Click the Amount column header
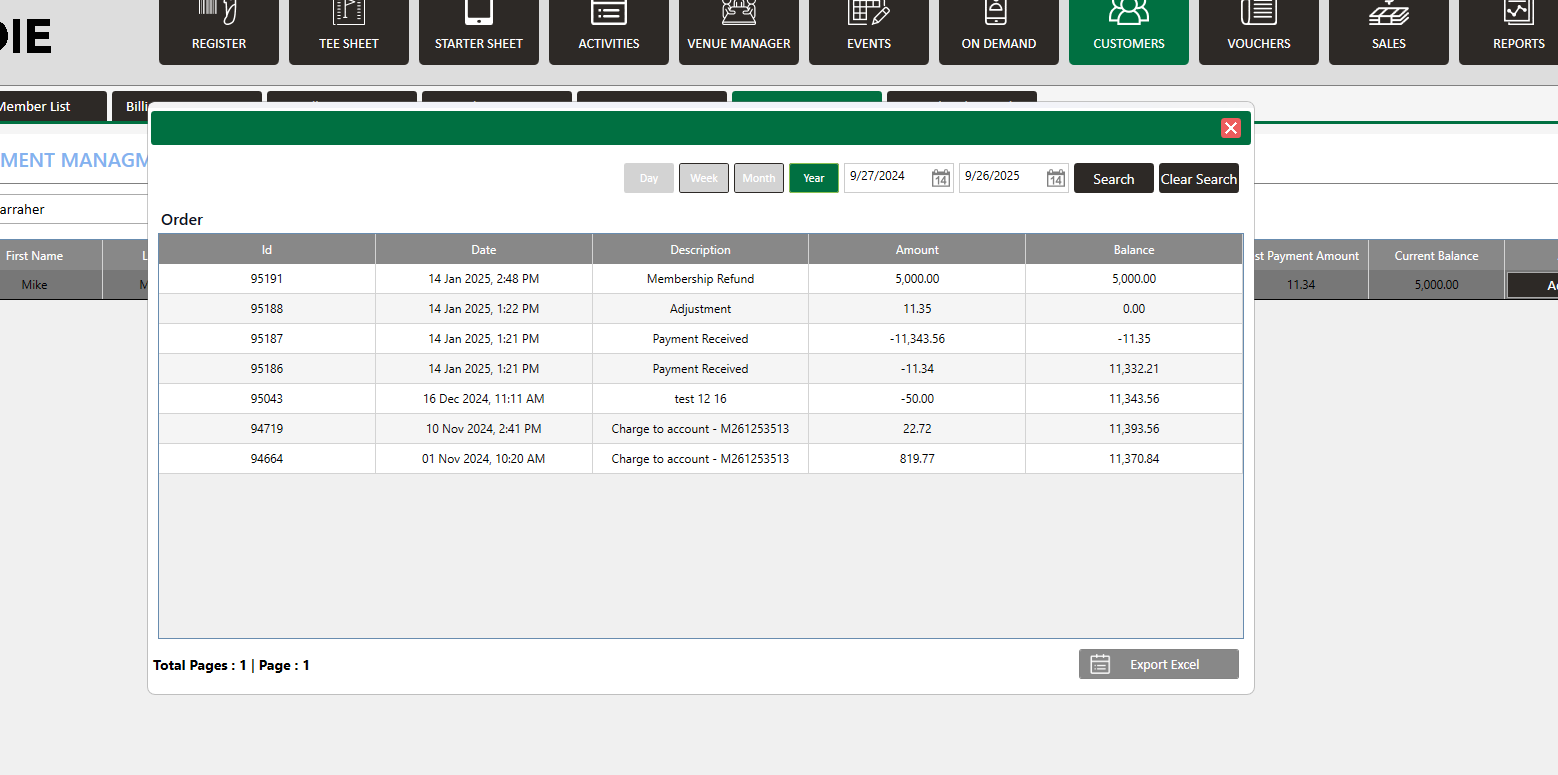This screenshot has height=775, width=1558. [x=917, y=250]
